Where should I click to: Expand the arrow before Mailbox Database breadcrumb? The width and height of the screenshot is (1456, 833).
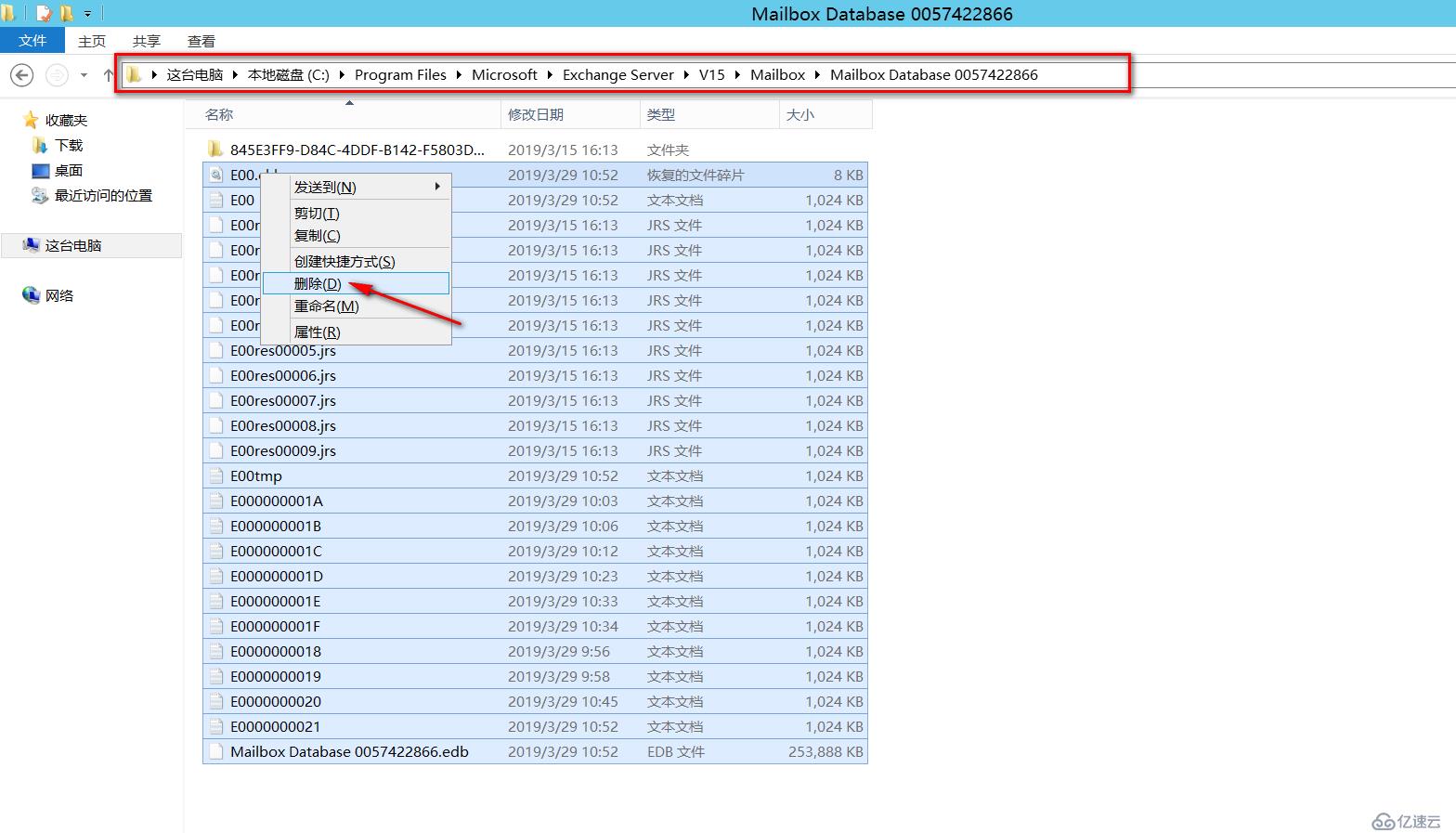[818, 74]
